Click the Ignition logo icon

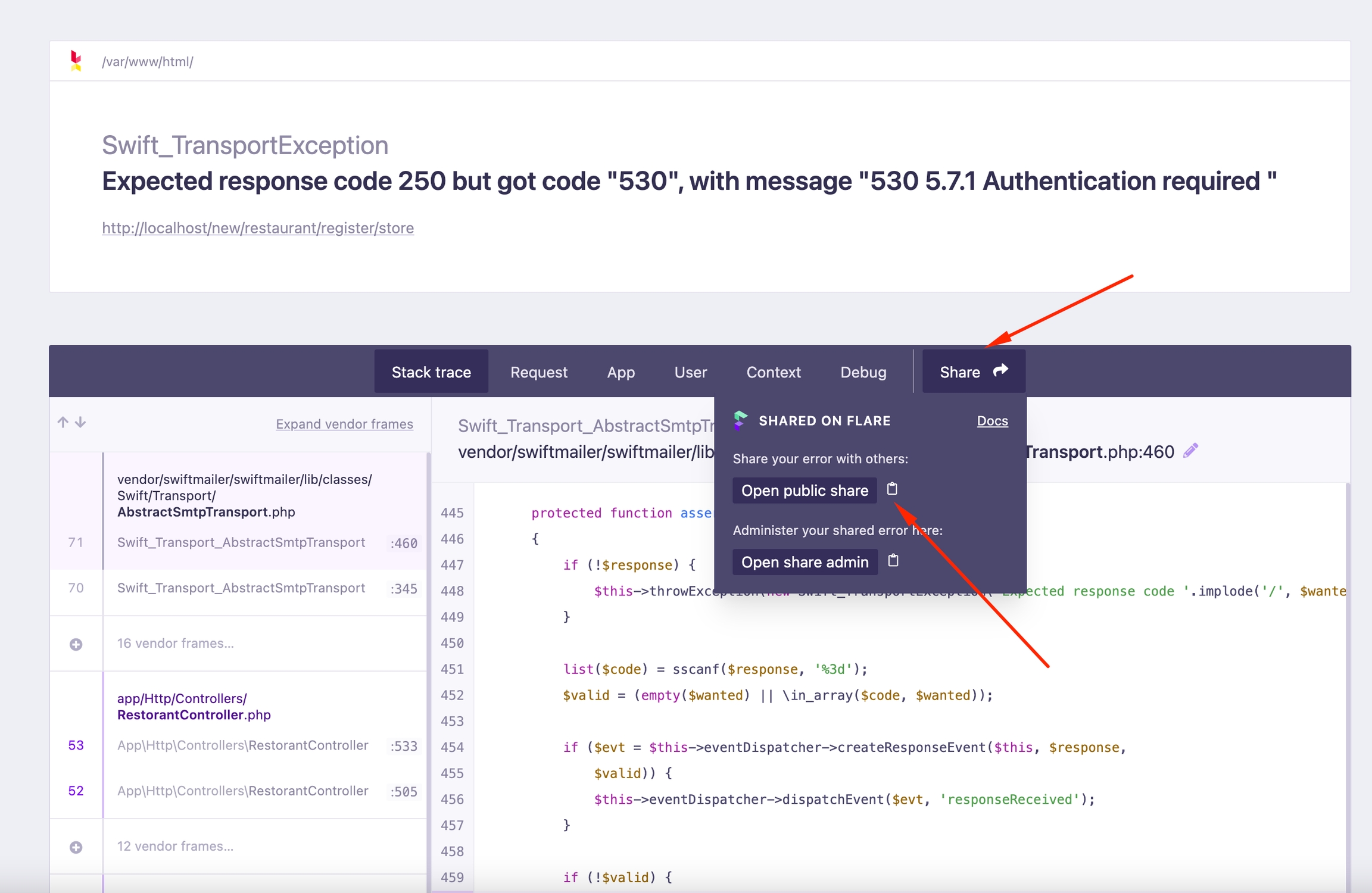point(76,61)
